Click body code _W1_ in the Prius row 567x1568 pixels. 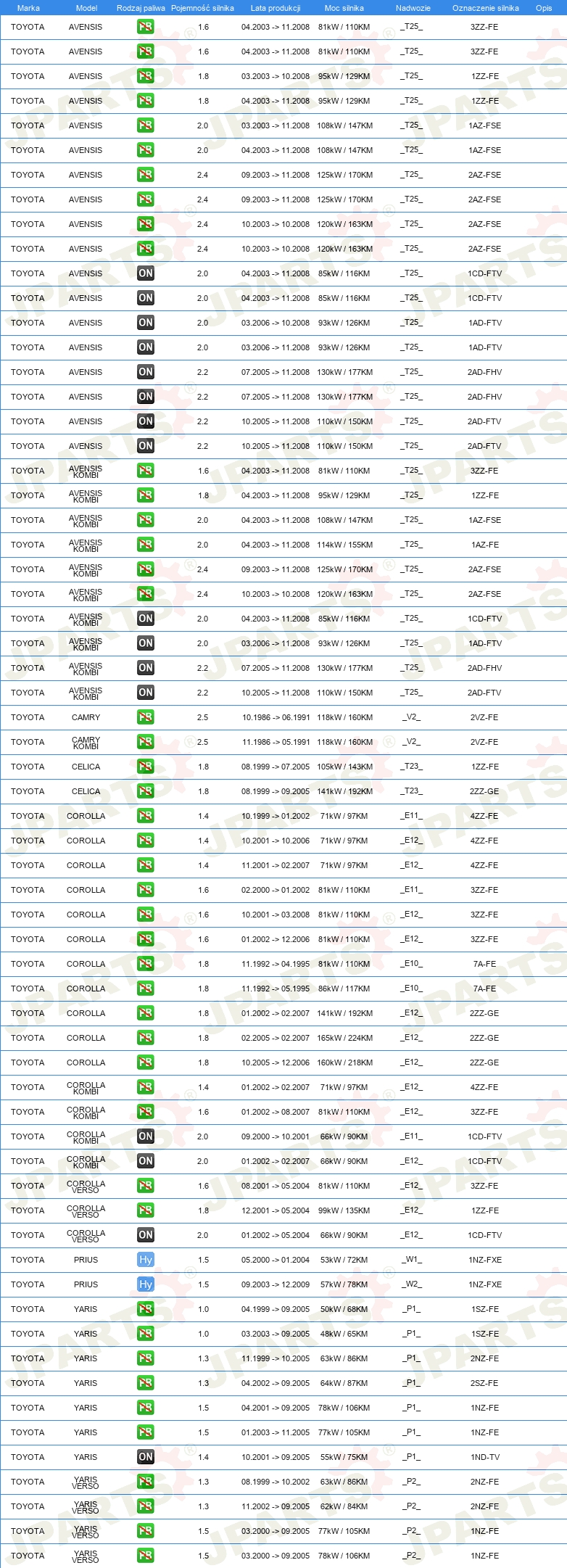(412, 1259)
